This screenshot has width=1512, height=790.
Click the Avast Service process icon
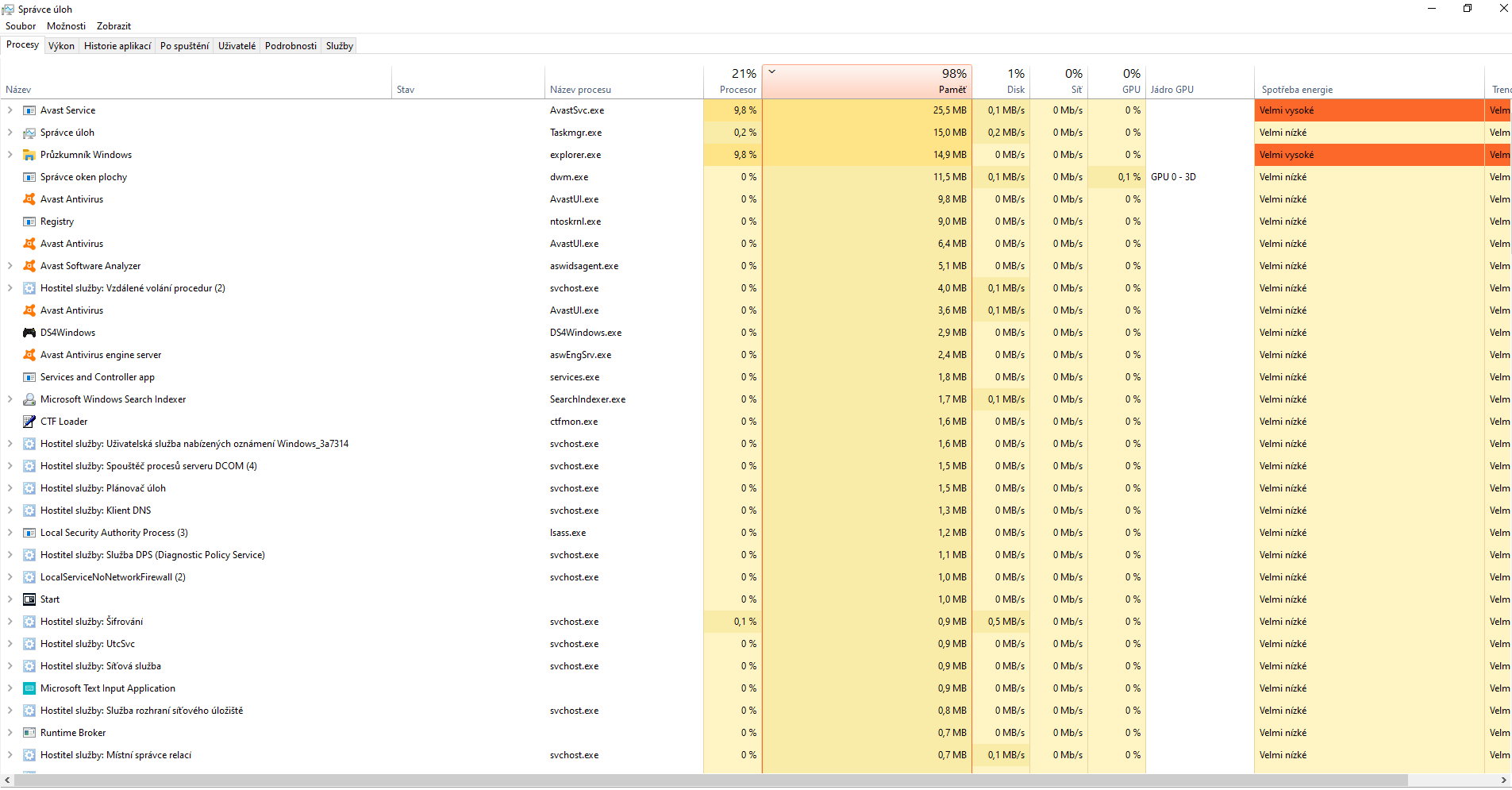29,110
